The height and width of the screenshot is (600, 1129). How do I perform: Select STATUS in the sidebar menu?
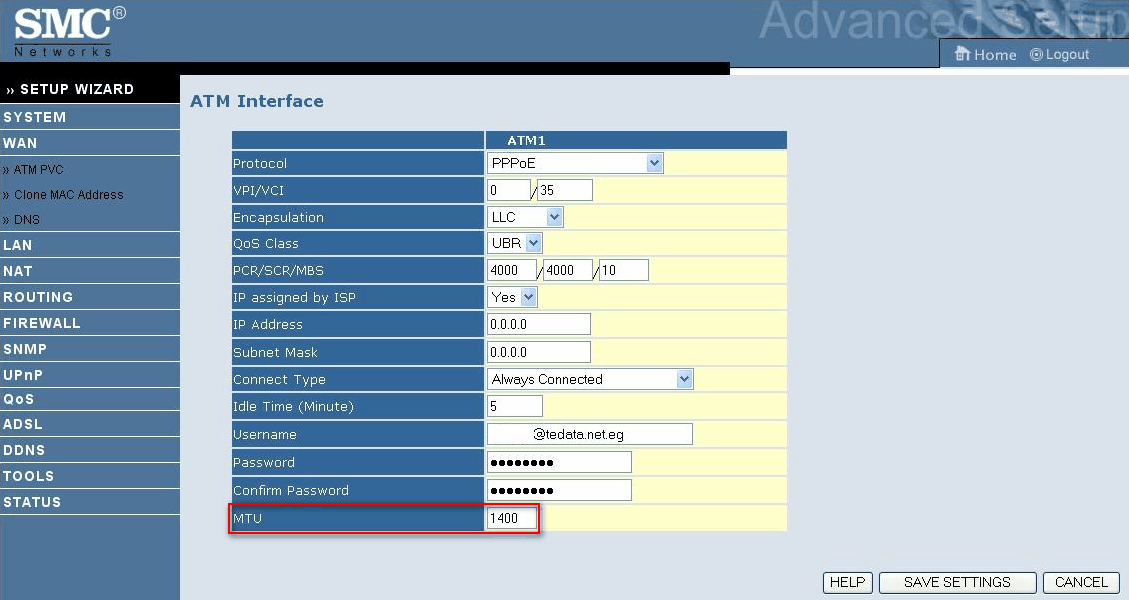[x=32, y=502]
